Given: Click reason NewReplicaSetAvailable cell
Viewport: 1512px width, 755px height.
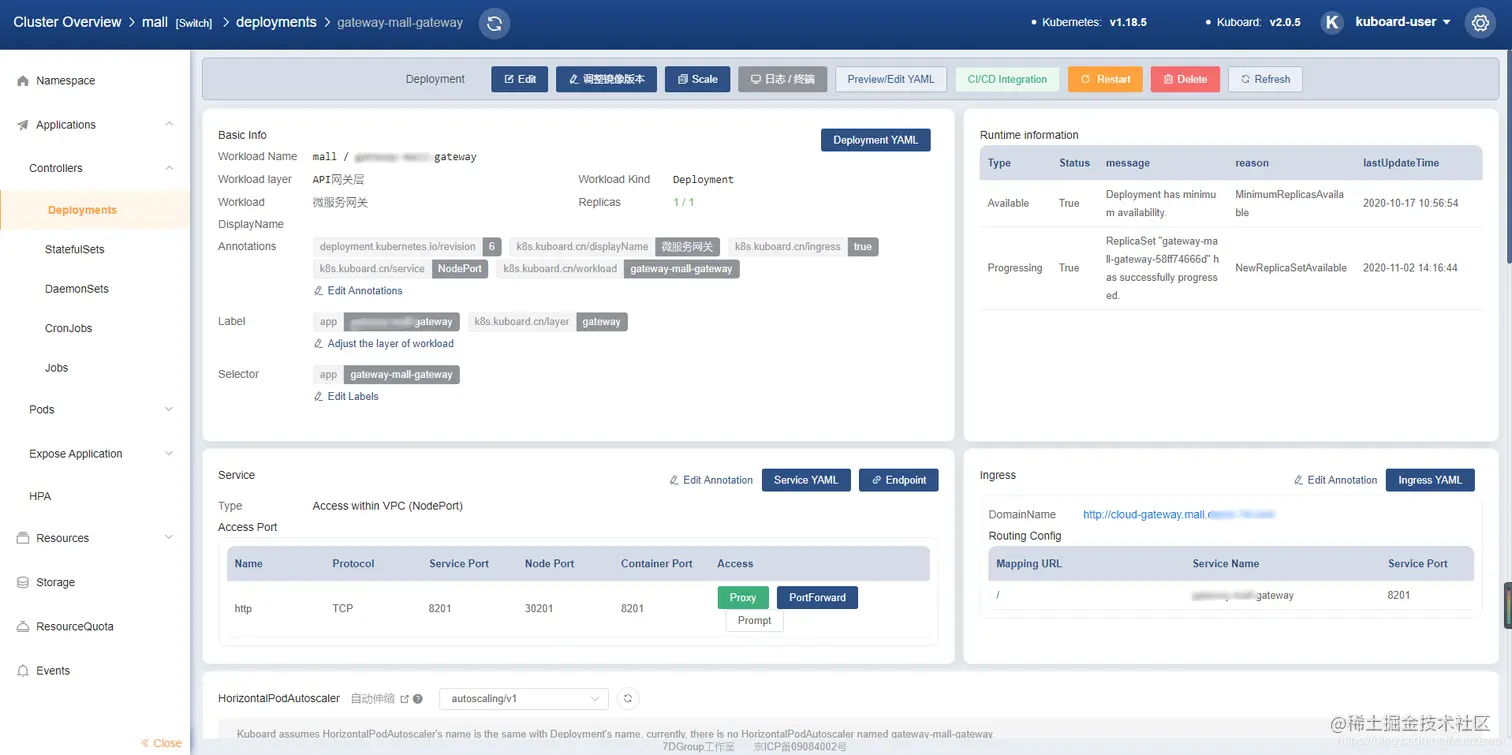Looking at the screenshot, I should tap(1291, 268).
